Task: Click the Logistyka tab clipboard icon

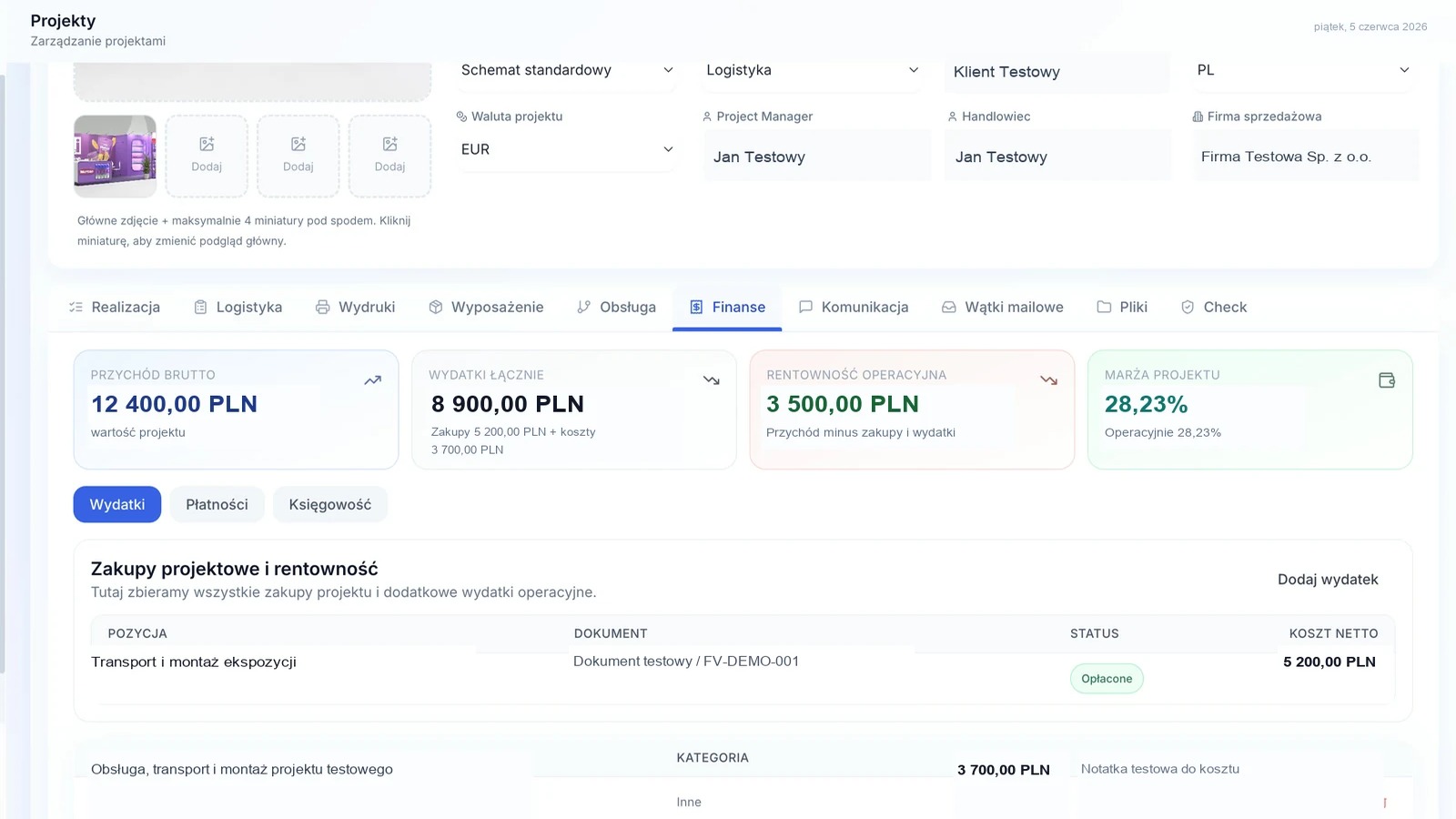Action: [x=200, y=308]
